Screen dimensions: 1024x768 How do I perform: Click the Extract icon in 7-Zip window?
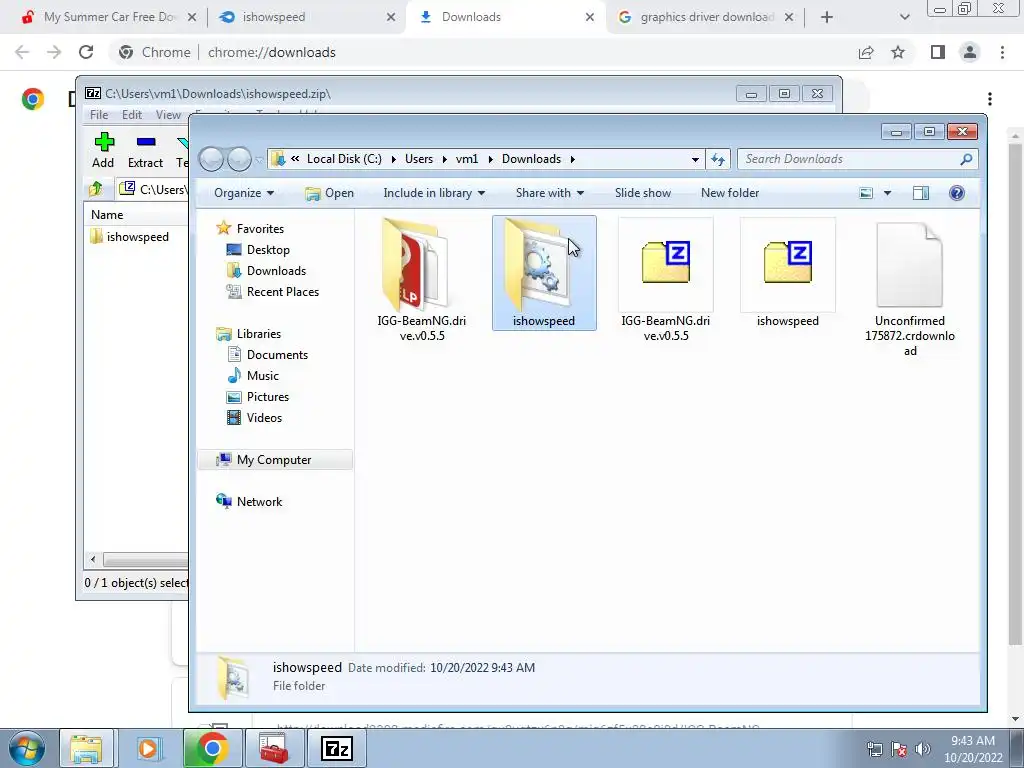point(145,150)
